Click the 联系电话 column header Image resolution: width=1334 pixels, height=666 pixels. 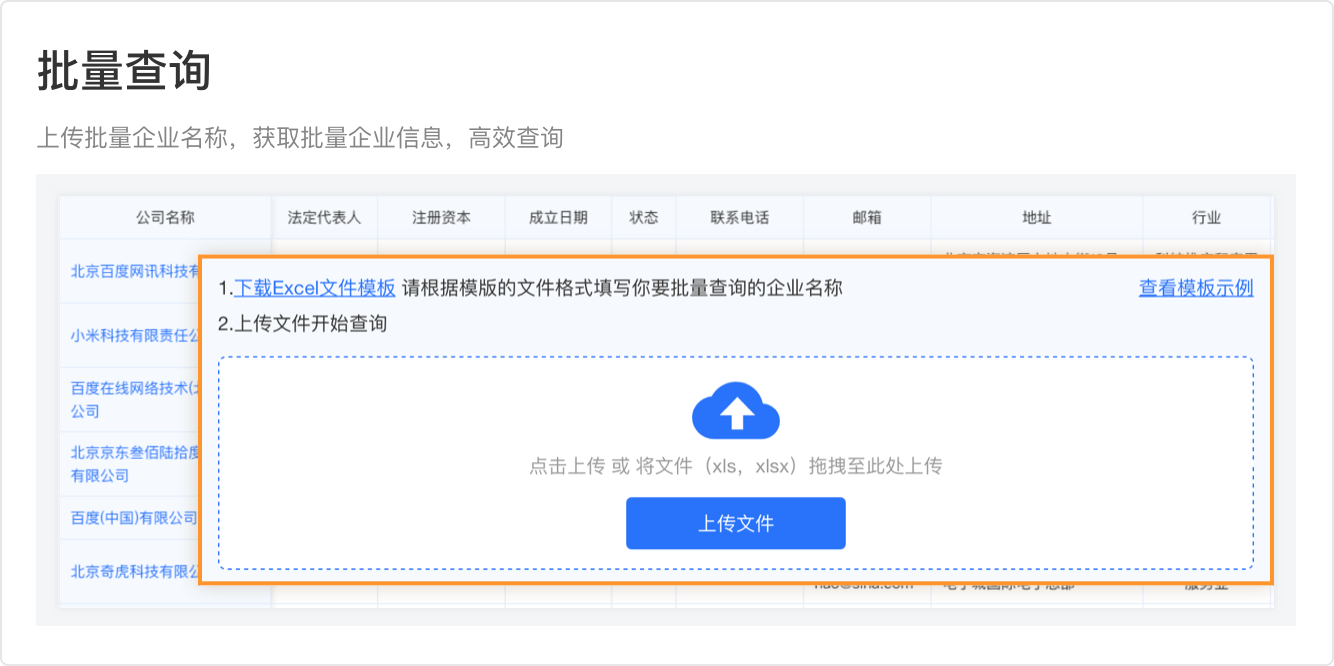(x=739, y=217)
